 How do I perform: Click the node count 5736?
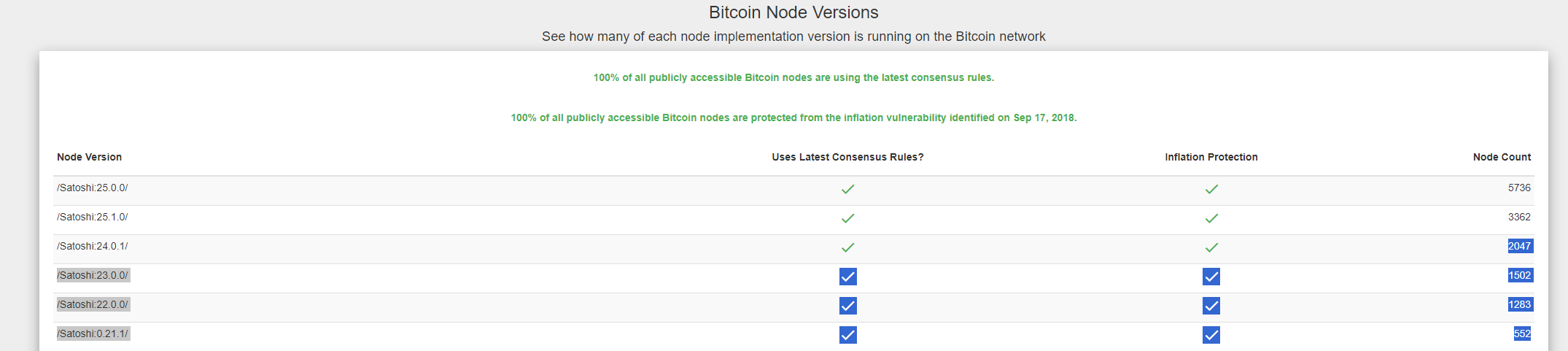pos(1519,188)
